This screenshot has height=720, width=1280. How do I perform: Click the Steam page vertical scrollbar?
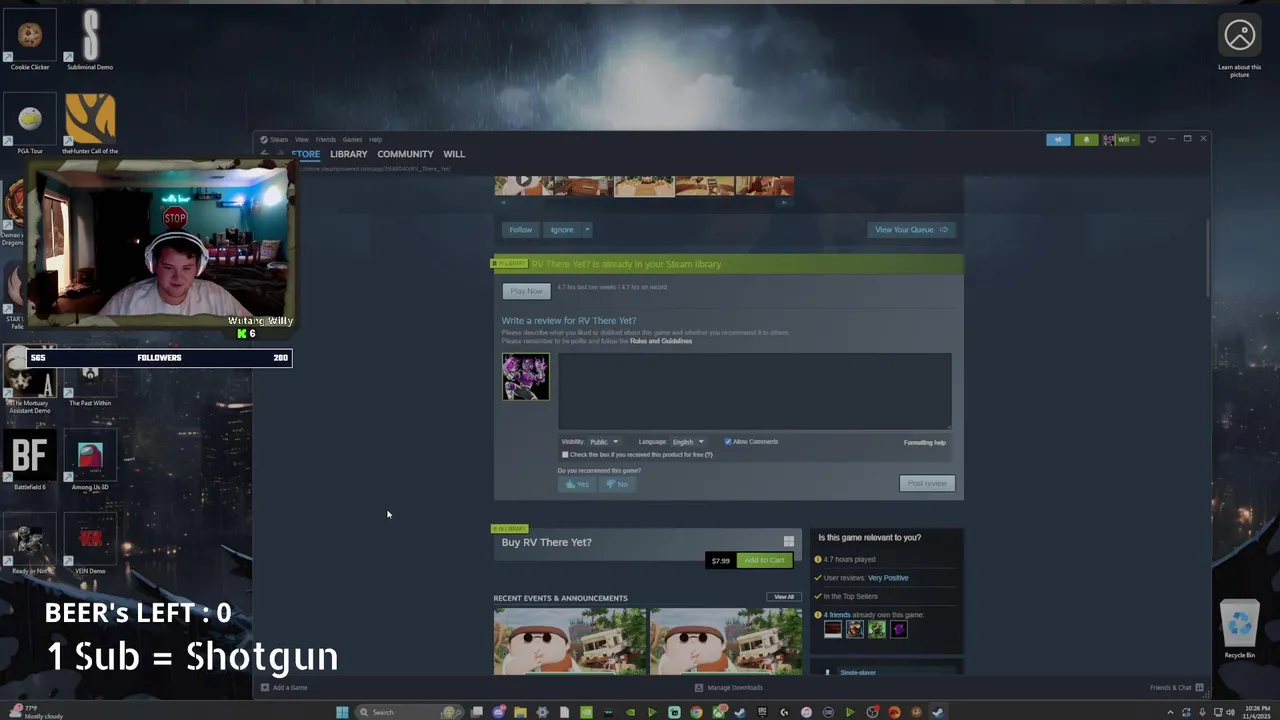1208,258
